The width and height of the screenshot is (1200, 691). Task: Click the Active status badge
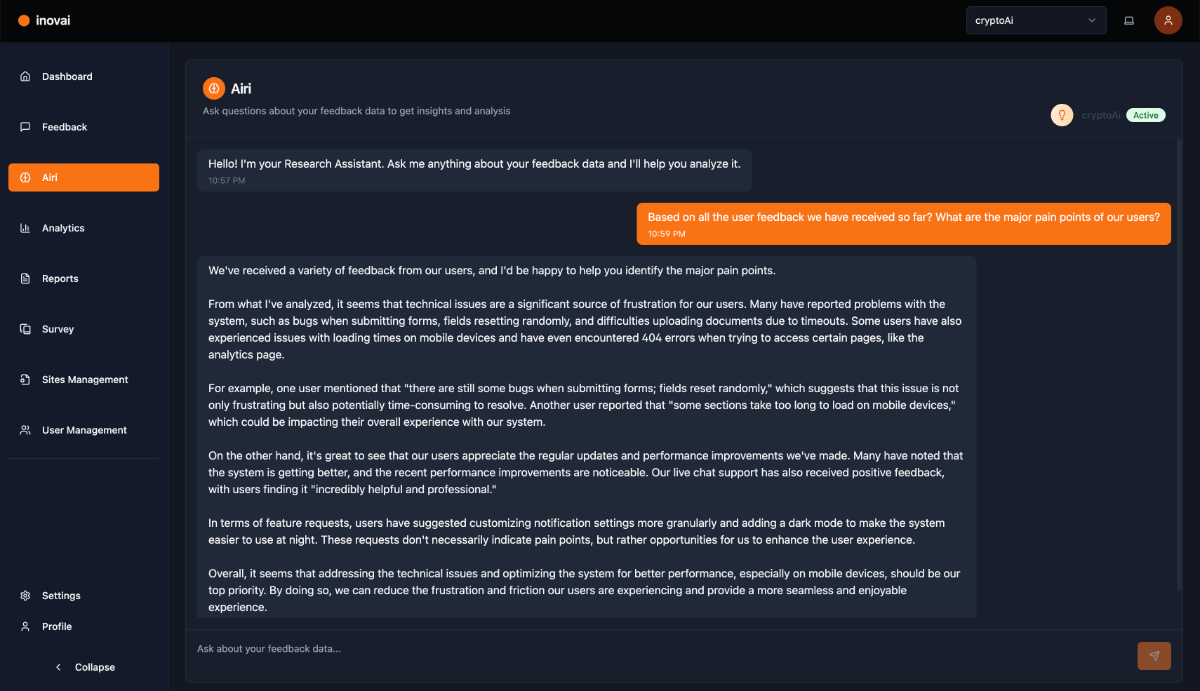(1145, 115)
